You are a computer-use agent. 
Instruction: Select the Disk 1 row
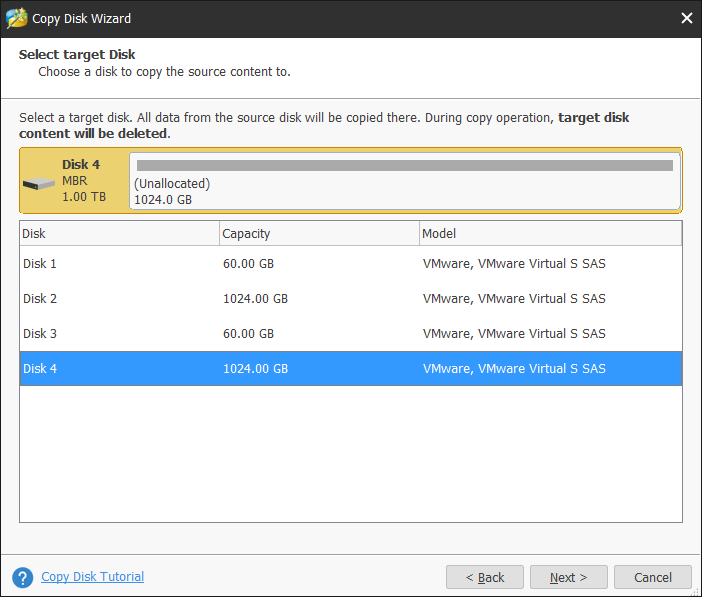(351, 263)
